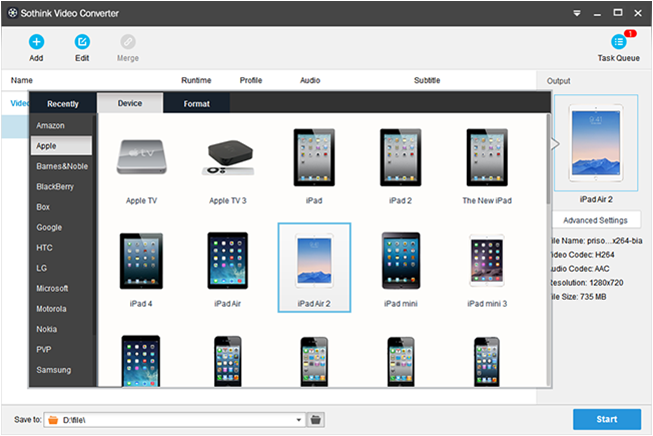Open Advanced Settings

[596, 220]
